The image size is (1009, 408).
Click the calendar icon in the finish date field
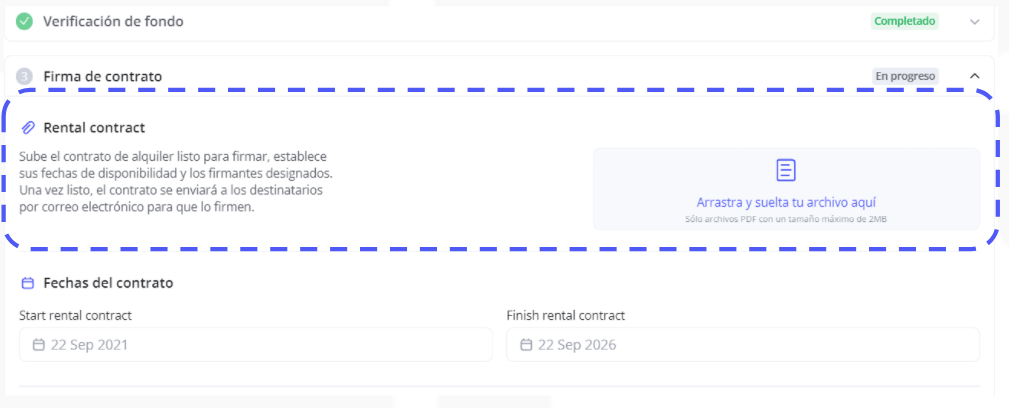pos(526,345)
